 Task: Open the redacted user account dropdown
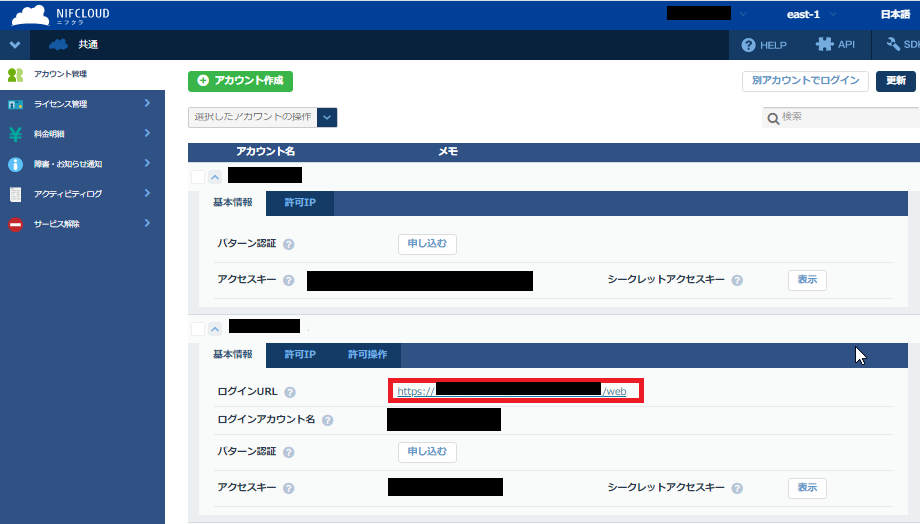[706, 13]
